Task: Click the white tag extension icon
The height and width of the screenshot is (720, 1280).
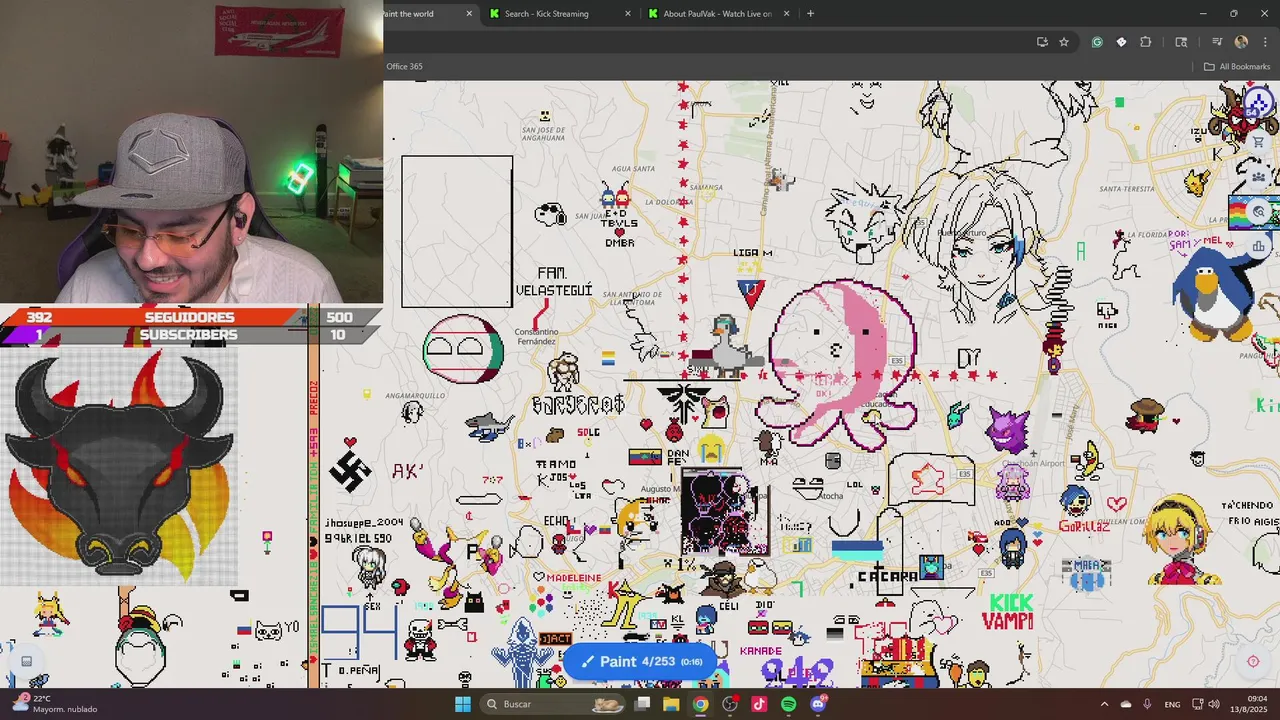Action: (x=1121, y=42)
